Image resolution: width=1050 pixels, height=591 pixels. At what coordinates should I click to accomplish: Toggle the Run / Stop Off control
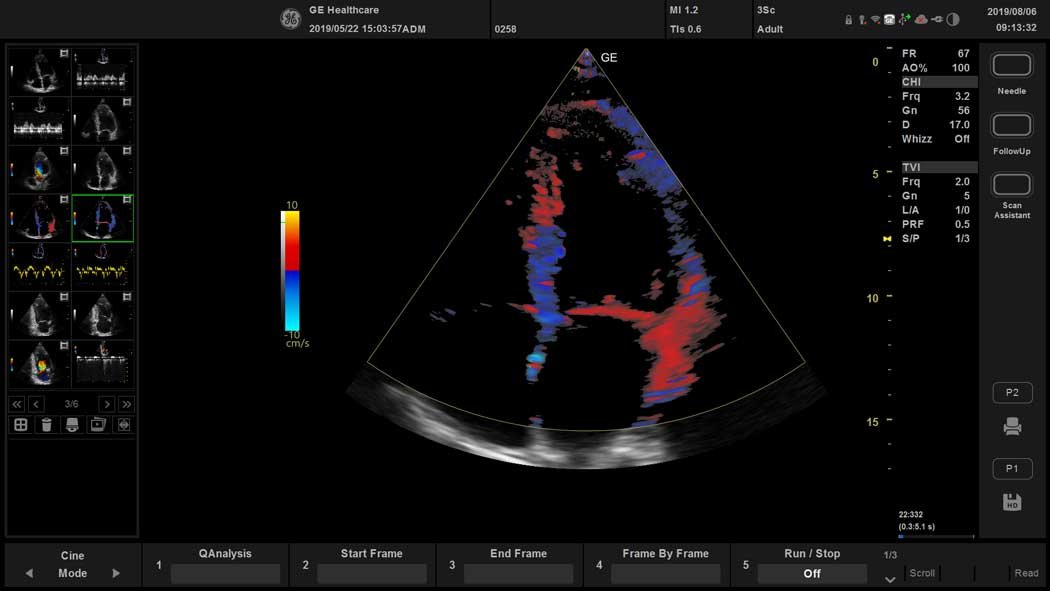[x=811, y=574]
